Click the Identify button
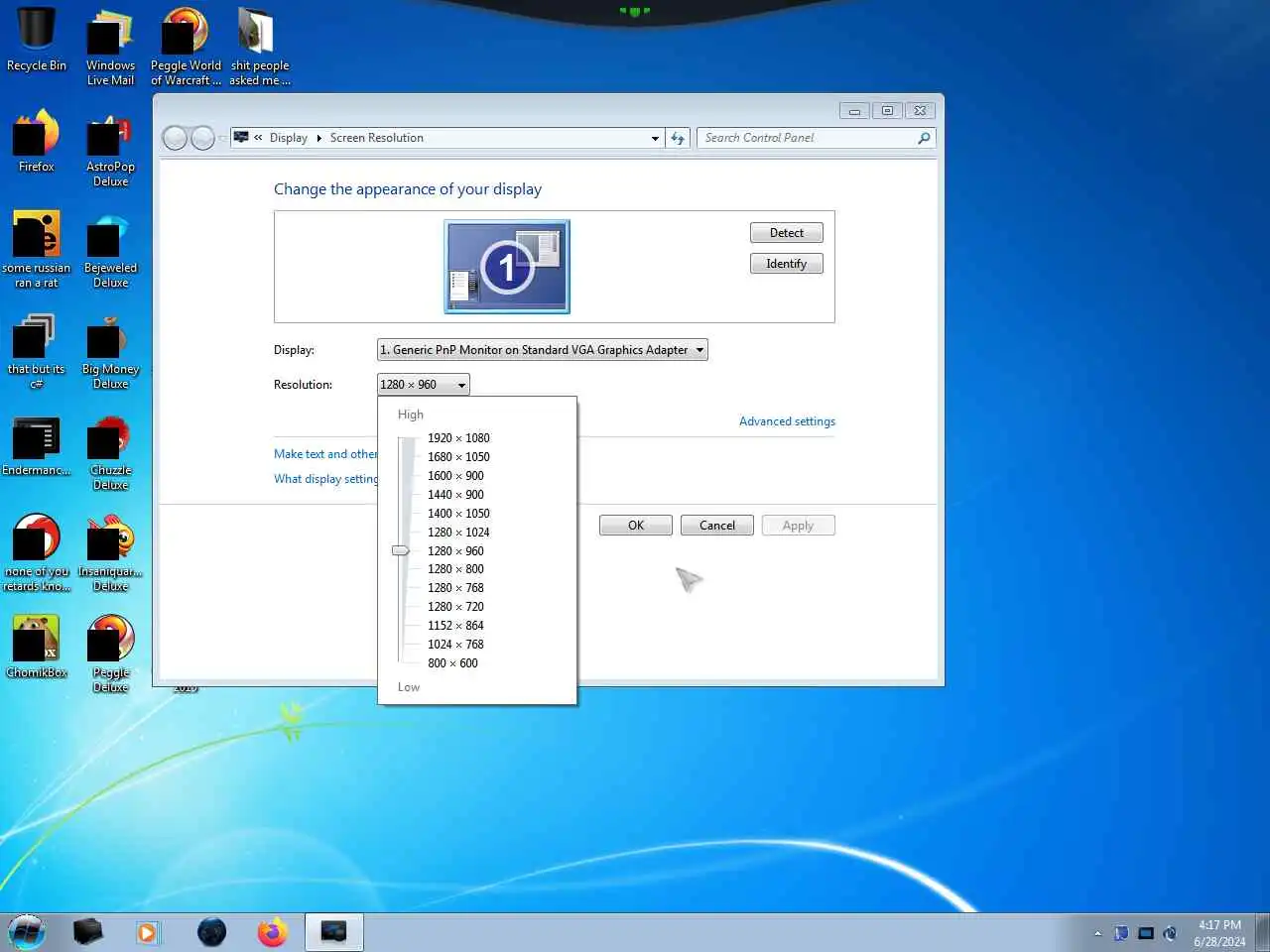This screenshot has width=1270, height=952. pyautogui.click(x=787, y=264)
